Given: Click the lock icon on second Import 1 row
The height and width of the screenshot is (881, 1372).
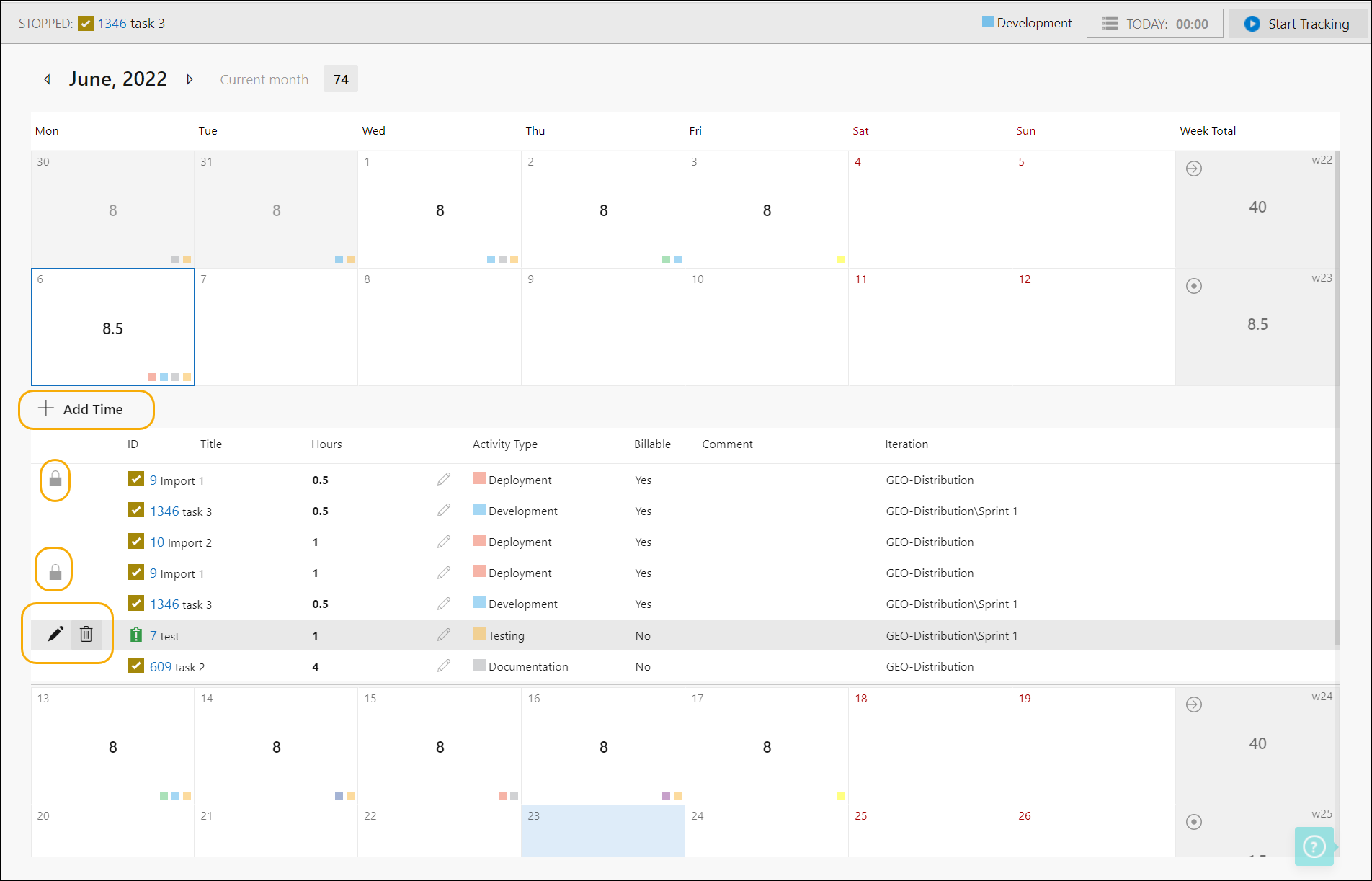Looking at the screenshot, I should click(x=55, y=573).
